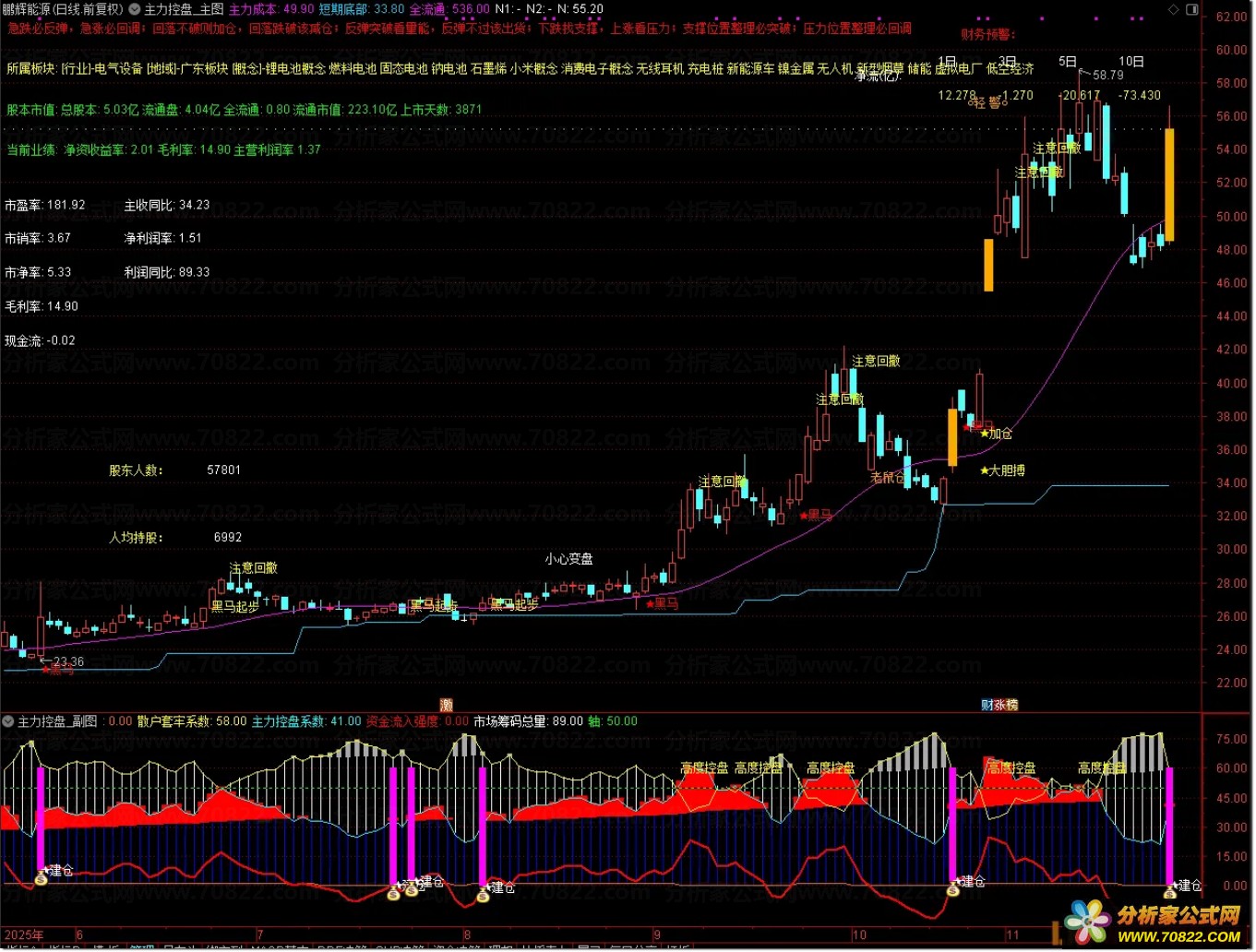Click the 75.00 sub-chart axis label
The image size is (1256, 952).
coord(1231,739)
